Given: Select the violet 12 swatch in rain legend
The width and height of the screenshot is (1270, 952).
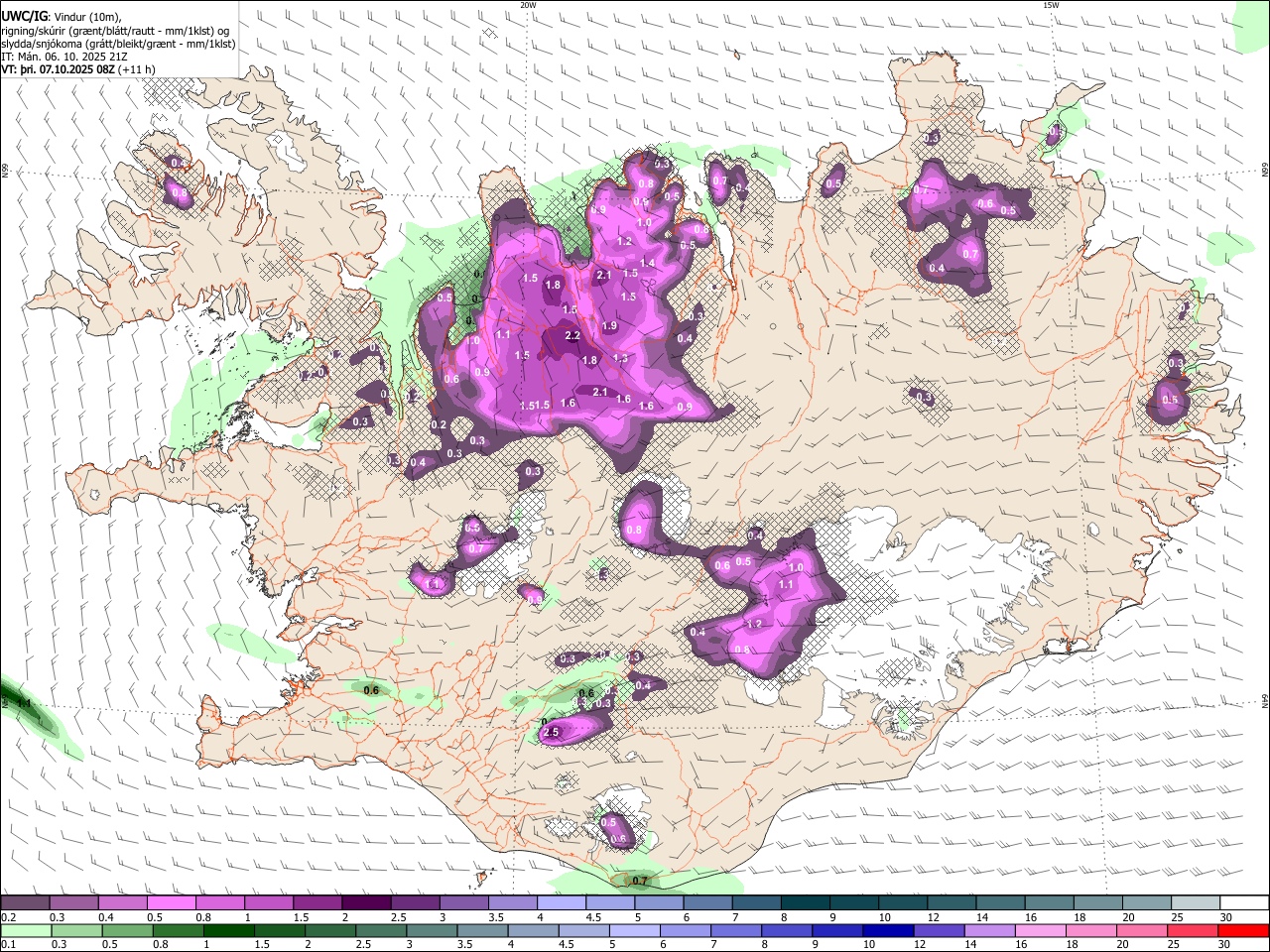Looking at the screenshot, I should pos(939,930).
